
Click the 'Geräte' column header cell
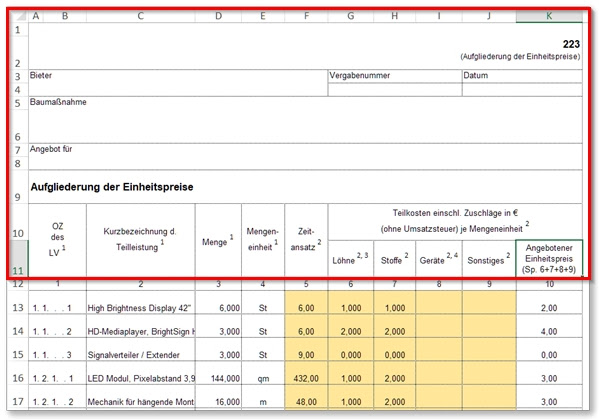[x=439, y=259]
